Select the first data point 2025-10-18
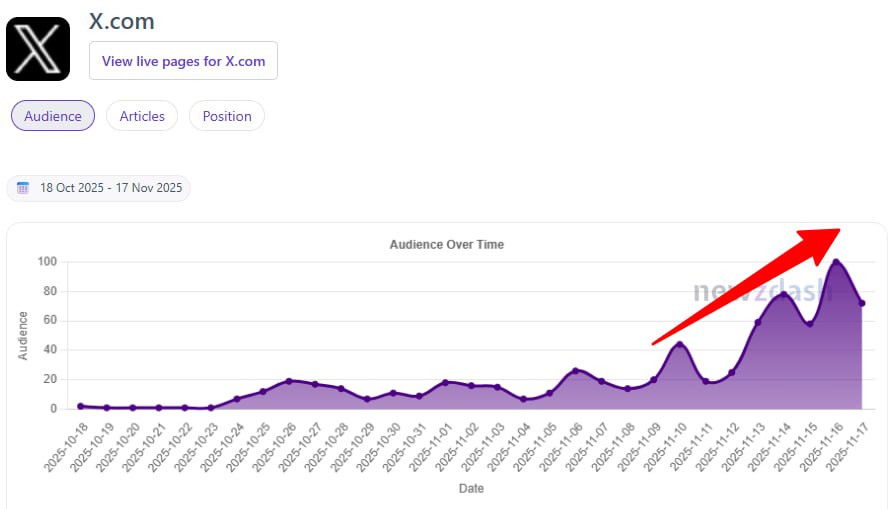This screenshot has height=509, width=890. [81, 406]
